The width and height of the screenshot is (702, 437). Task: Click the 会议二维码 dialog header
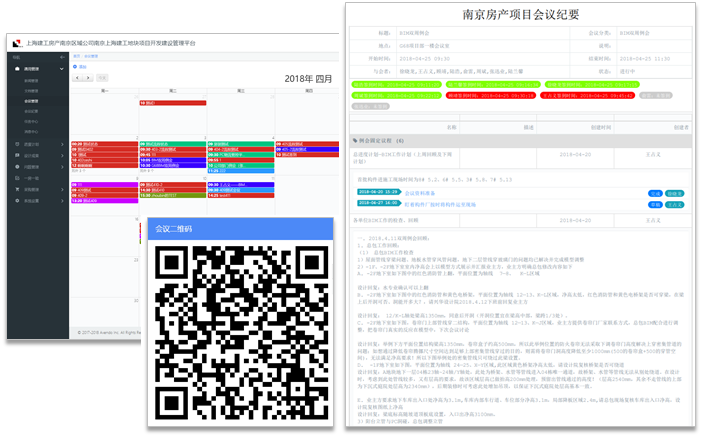(240, 229)
